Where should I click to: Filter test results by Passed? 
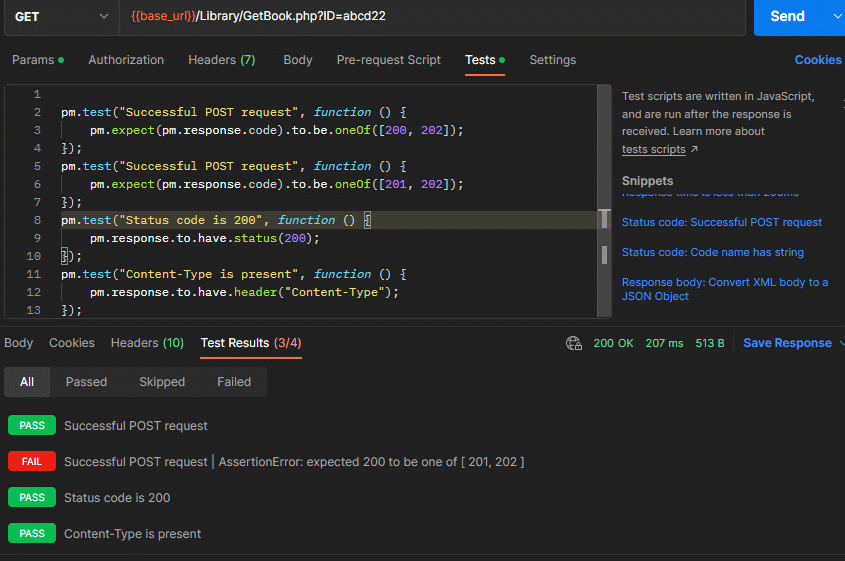click(x=86, y=382)
